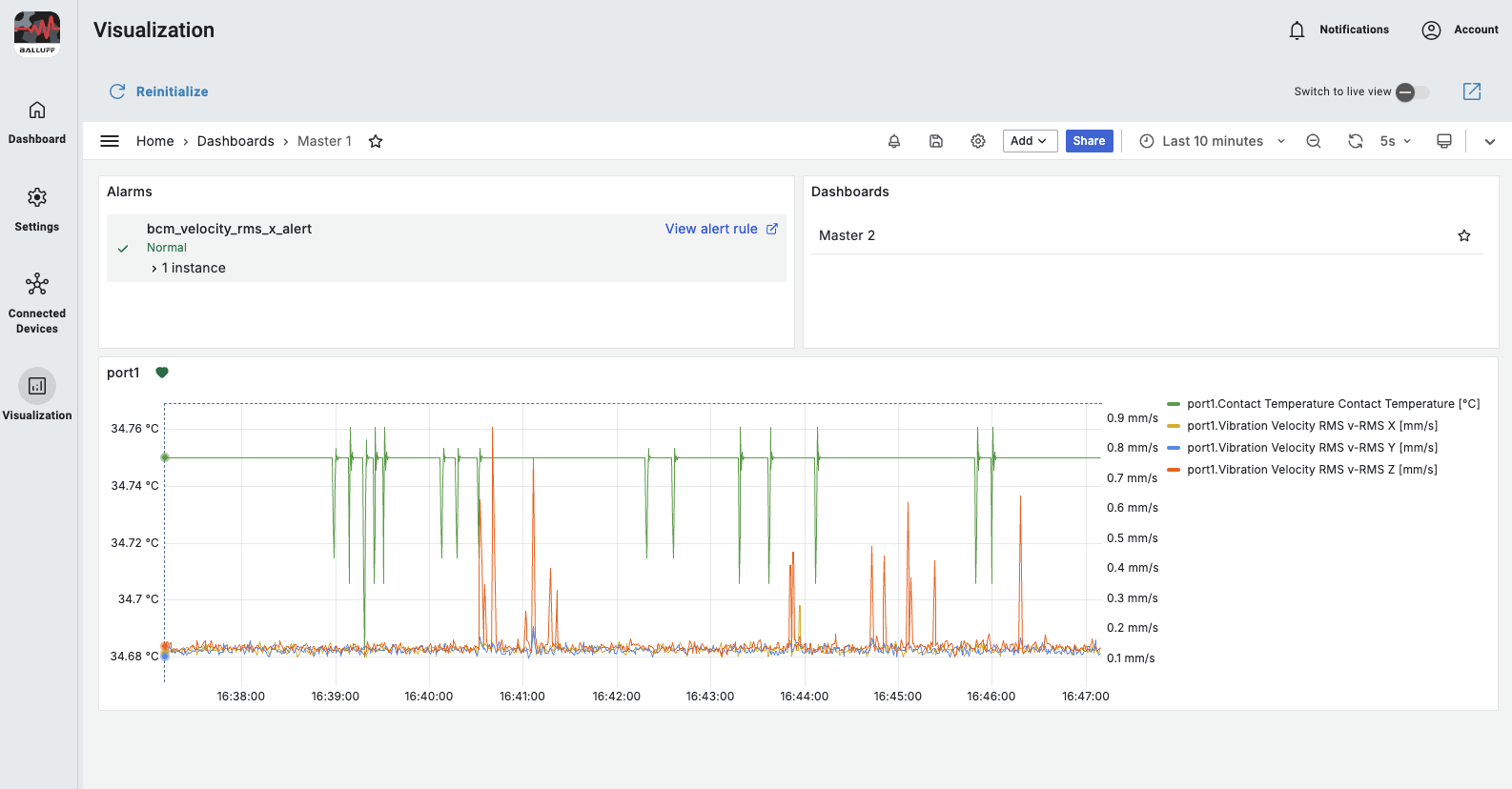Screen dimensions: 1512x789
Task: Go to Settings in the sidebar
Action: 37,209
